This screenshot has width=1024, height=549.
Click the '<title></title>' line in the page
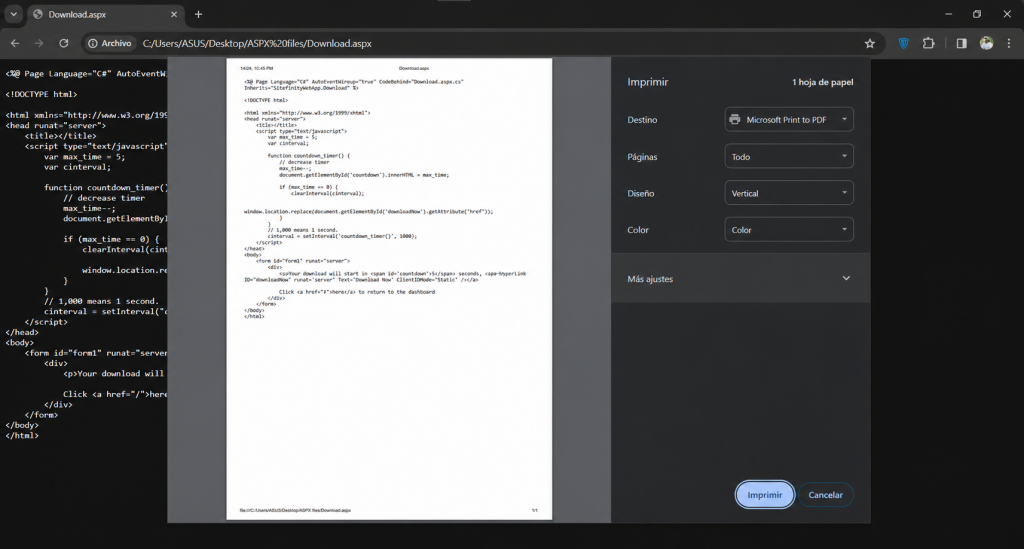60,136
